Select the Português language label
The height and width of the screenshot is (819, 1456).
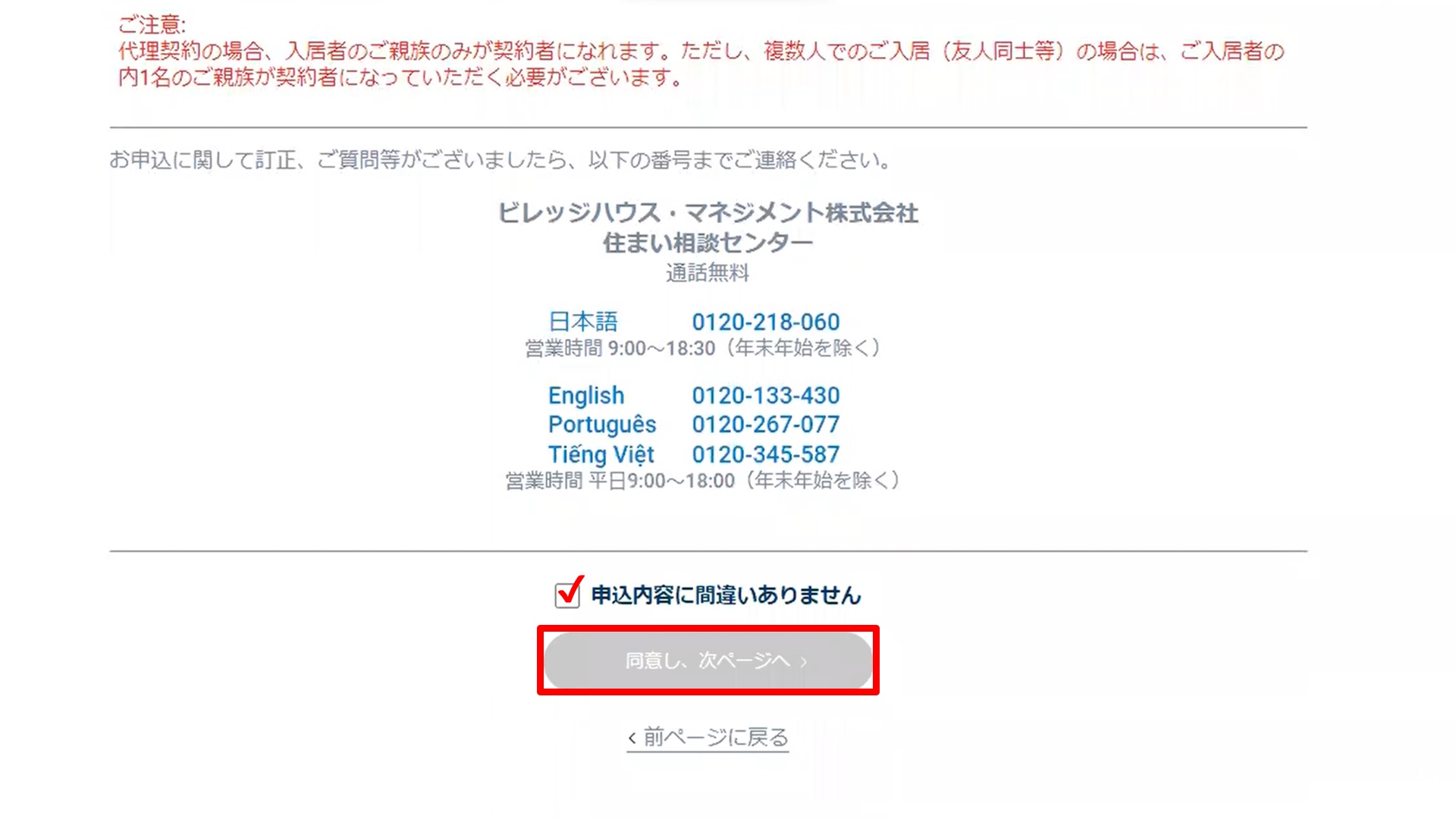click(x=602, y=425)
